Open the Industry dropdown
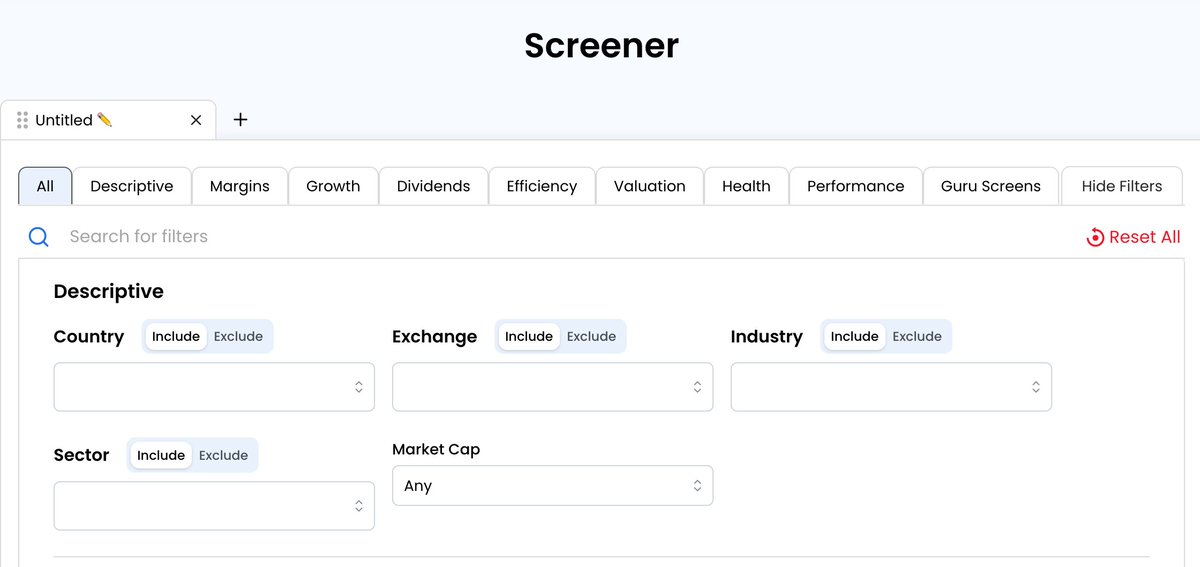The image size is (1200, 567). [891, 387]
